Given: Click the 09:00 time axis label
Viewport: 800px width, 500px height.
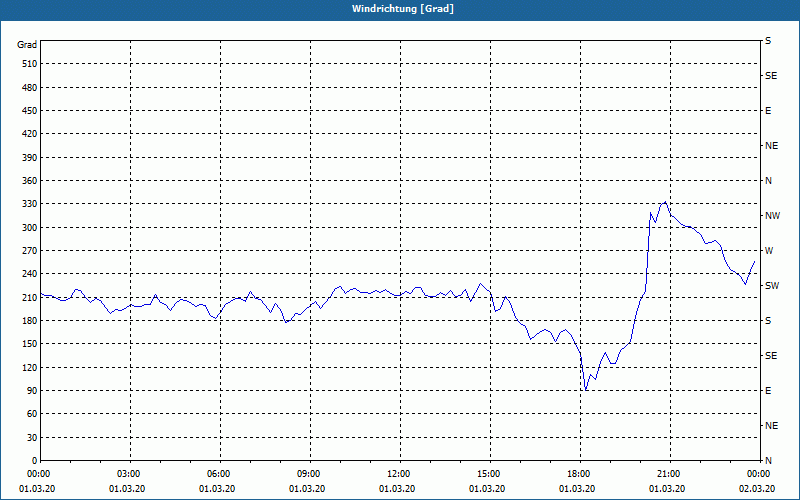Looking at the screenshot, I should [310, 474].
